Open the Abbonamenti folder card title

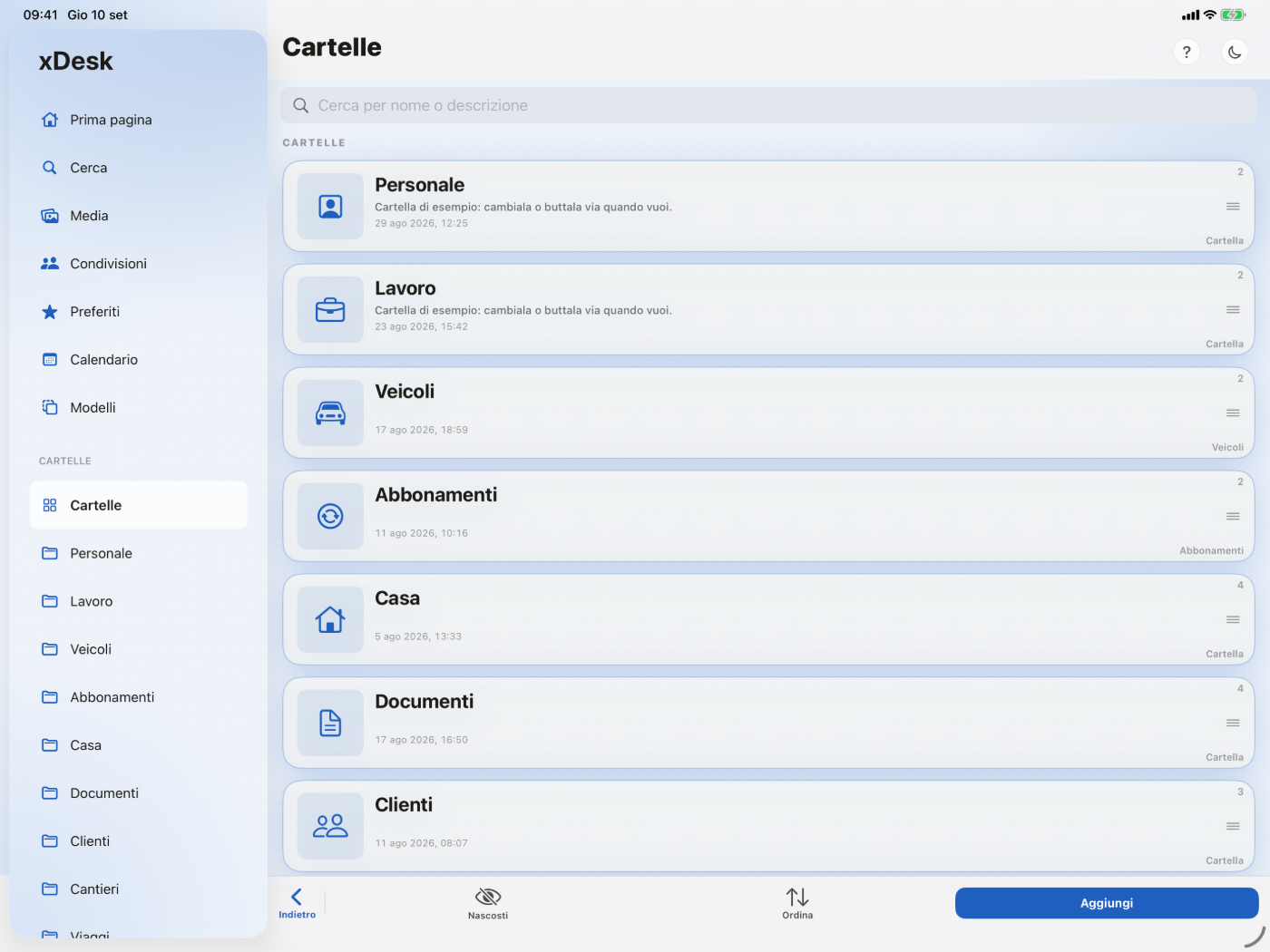pos(436,495)
